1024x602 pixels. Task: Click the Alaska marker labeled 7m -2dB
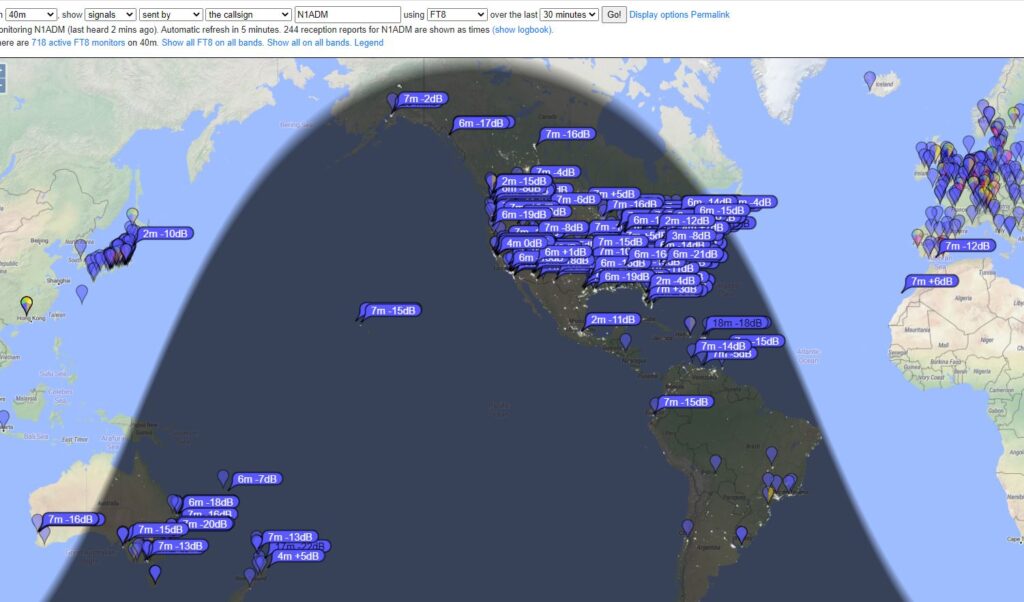[x=423, y=99]
